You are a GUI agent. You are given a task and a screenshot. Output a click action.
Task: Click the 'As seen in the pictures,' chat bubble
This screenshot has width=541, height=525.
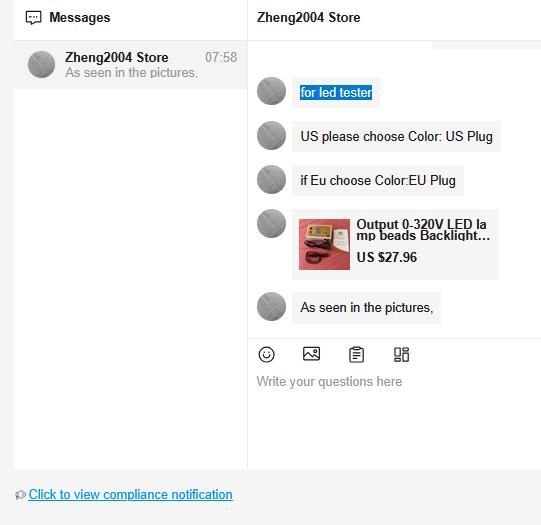click(366, 307)
